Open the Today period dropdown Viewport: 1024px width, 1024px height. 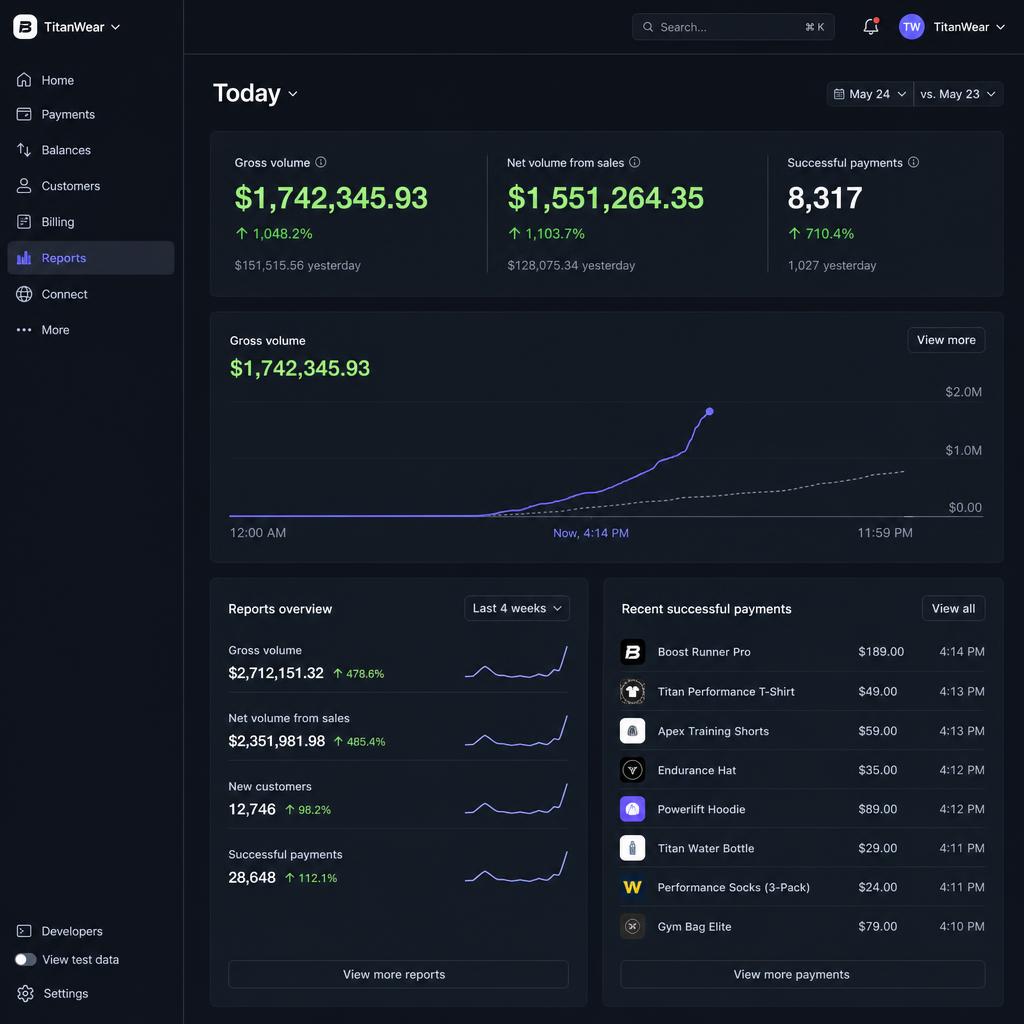pos(255,93)
